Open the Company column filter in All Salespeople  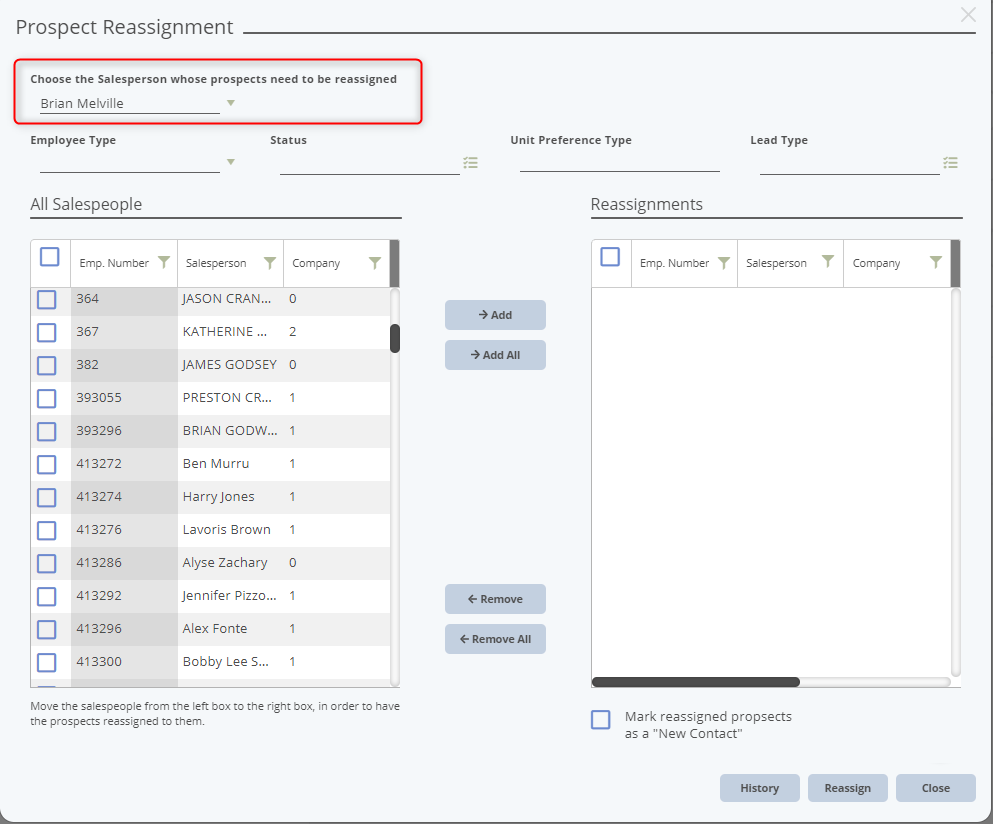[x=374, y=263]
